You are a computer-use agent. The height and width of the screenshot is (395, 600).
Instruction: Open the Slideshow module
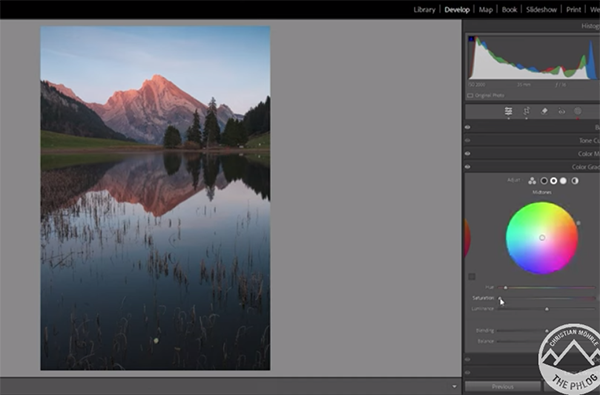(x=541, y=10)
